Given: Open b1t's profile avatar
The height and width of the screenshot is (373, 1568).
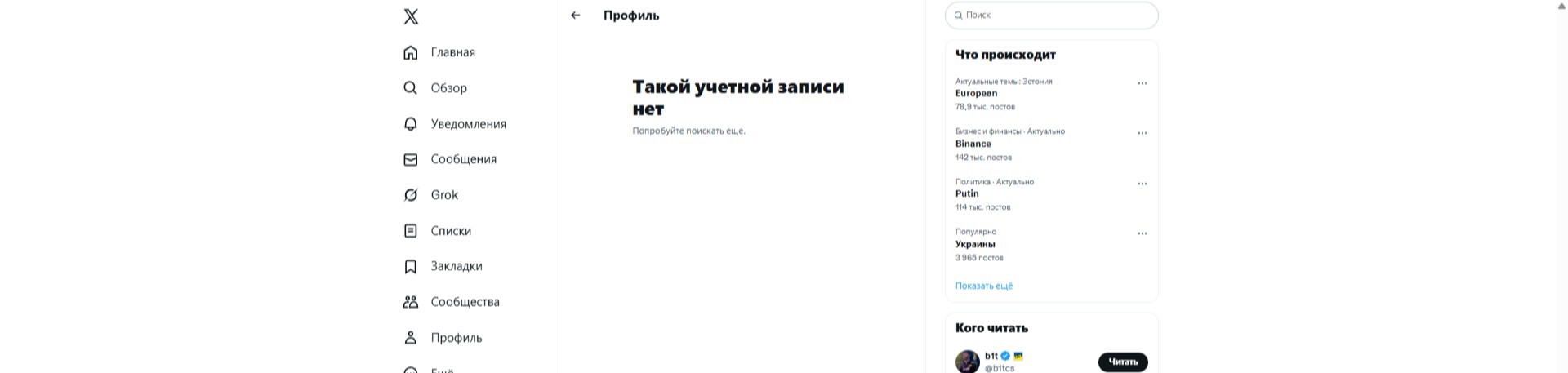Looking at the screenshot, I should click(968, 362).
